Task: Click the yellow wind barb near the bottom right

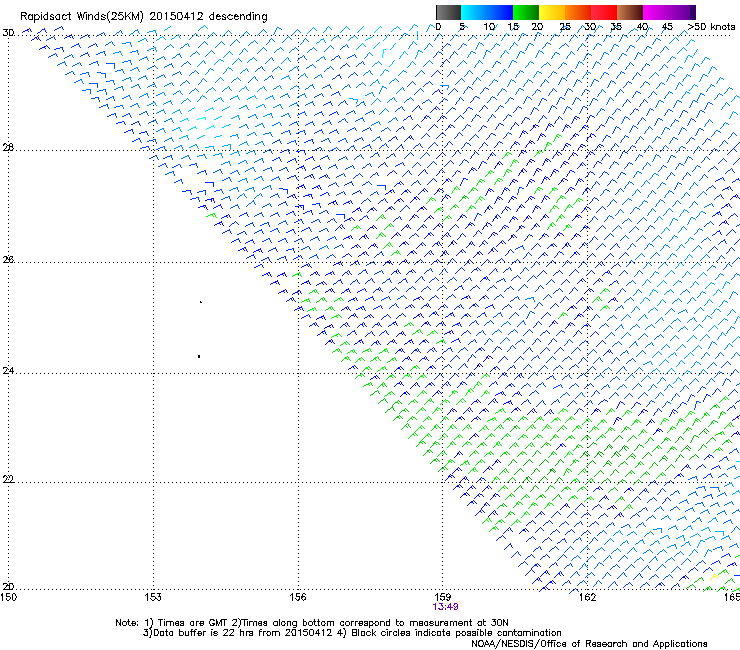Action: tap(714, 577)
